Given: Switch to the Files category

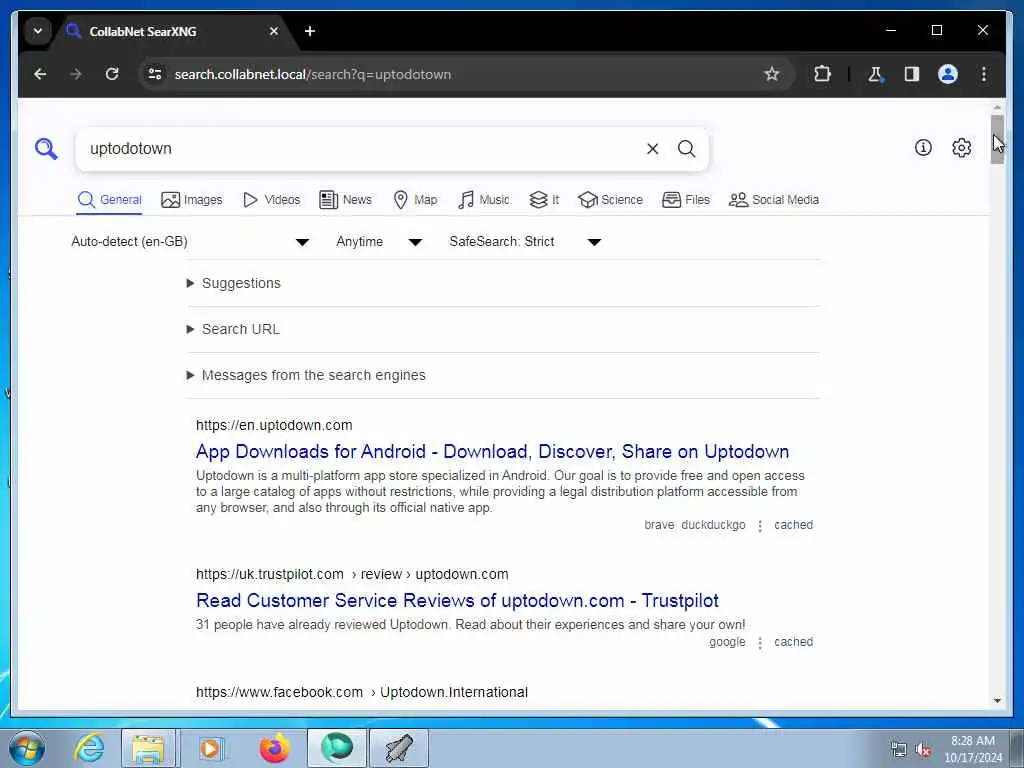Looking at the screenshot, I should (x=686, y=200).
